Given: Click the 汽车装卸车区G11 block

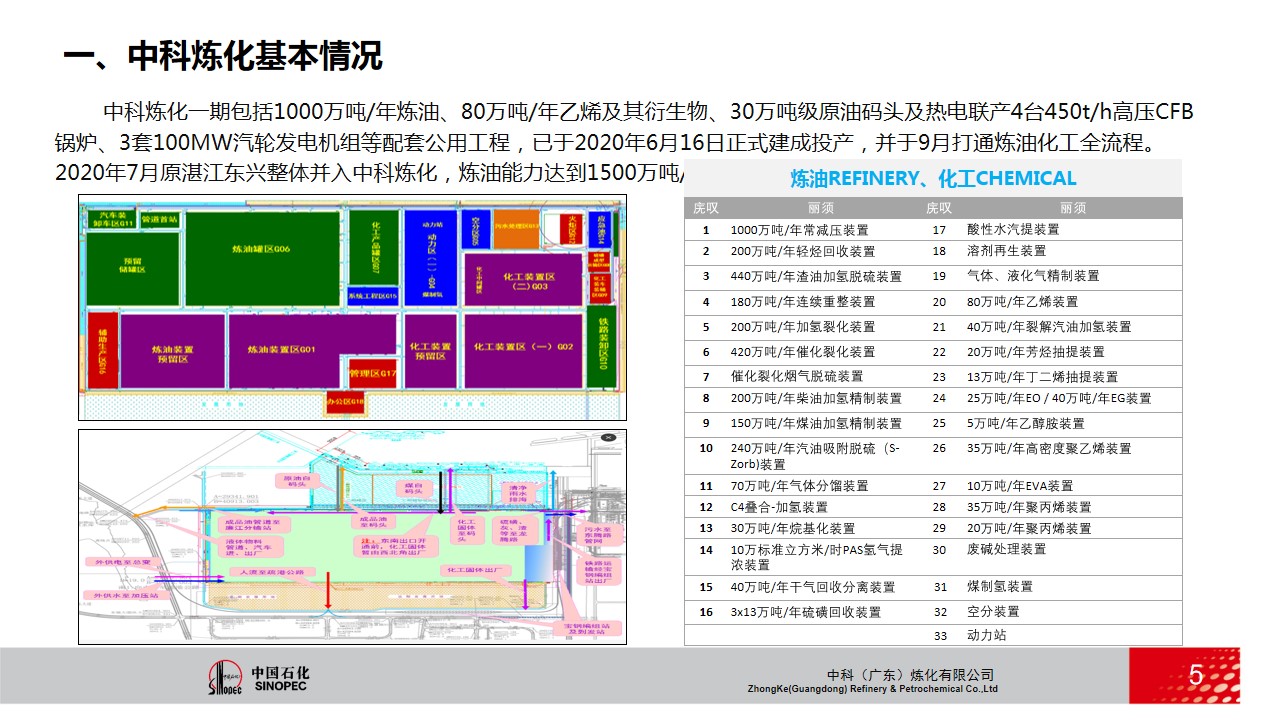Looking at the screenshot, I should (112, 219).
